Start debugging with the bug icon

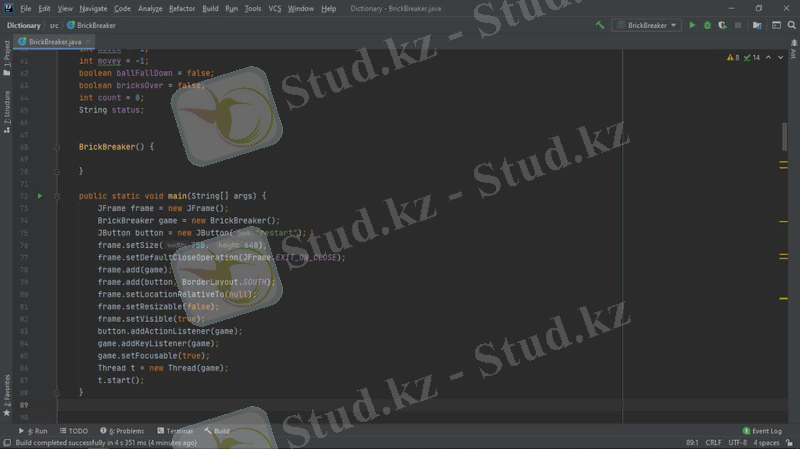pos(707,25)
